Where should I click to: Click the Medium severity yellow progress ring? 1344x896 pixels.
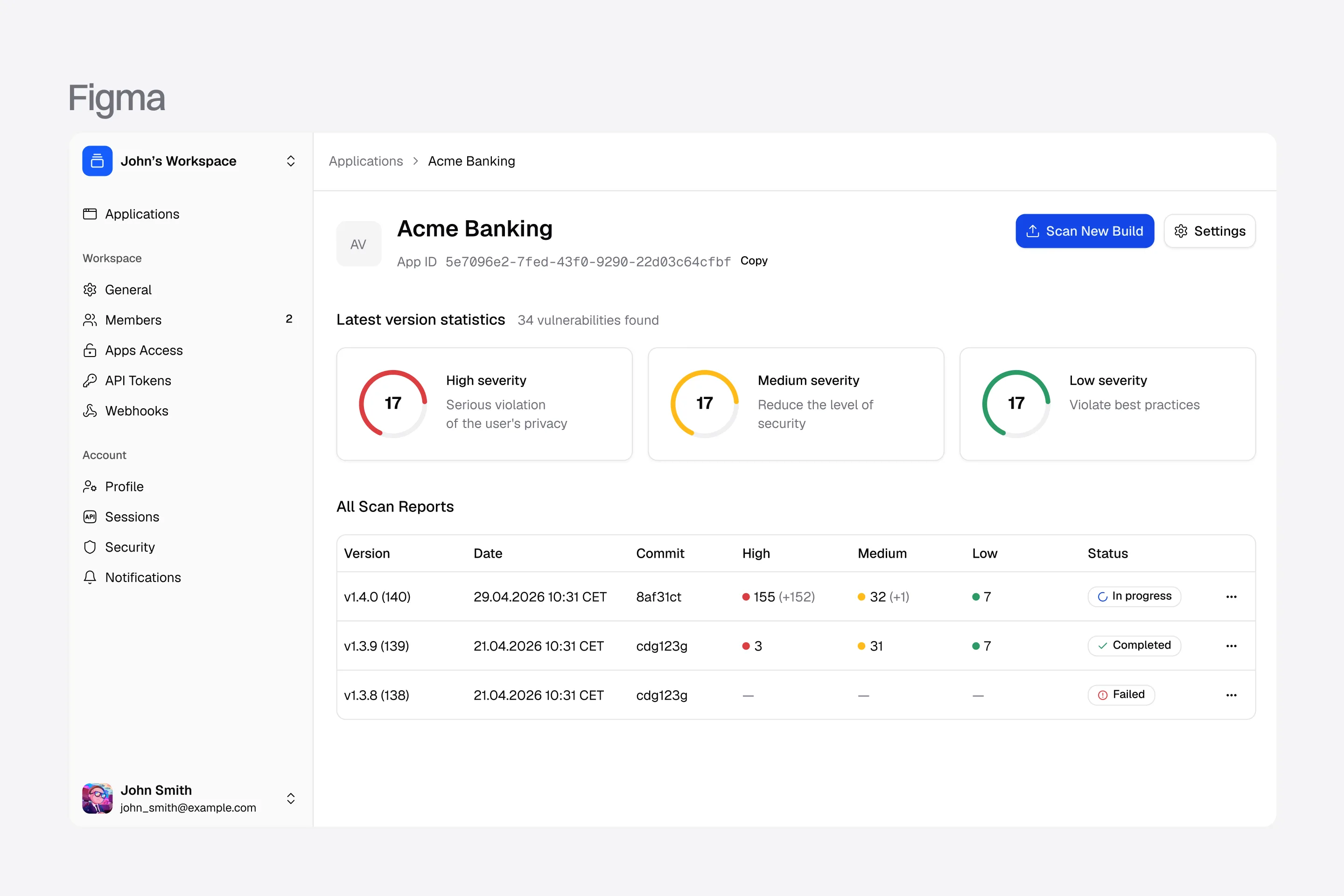click(705, 403)
